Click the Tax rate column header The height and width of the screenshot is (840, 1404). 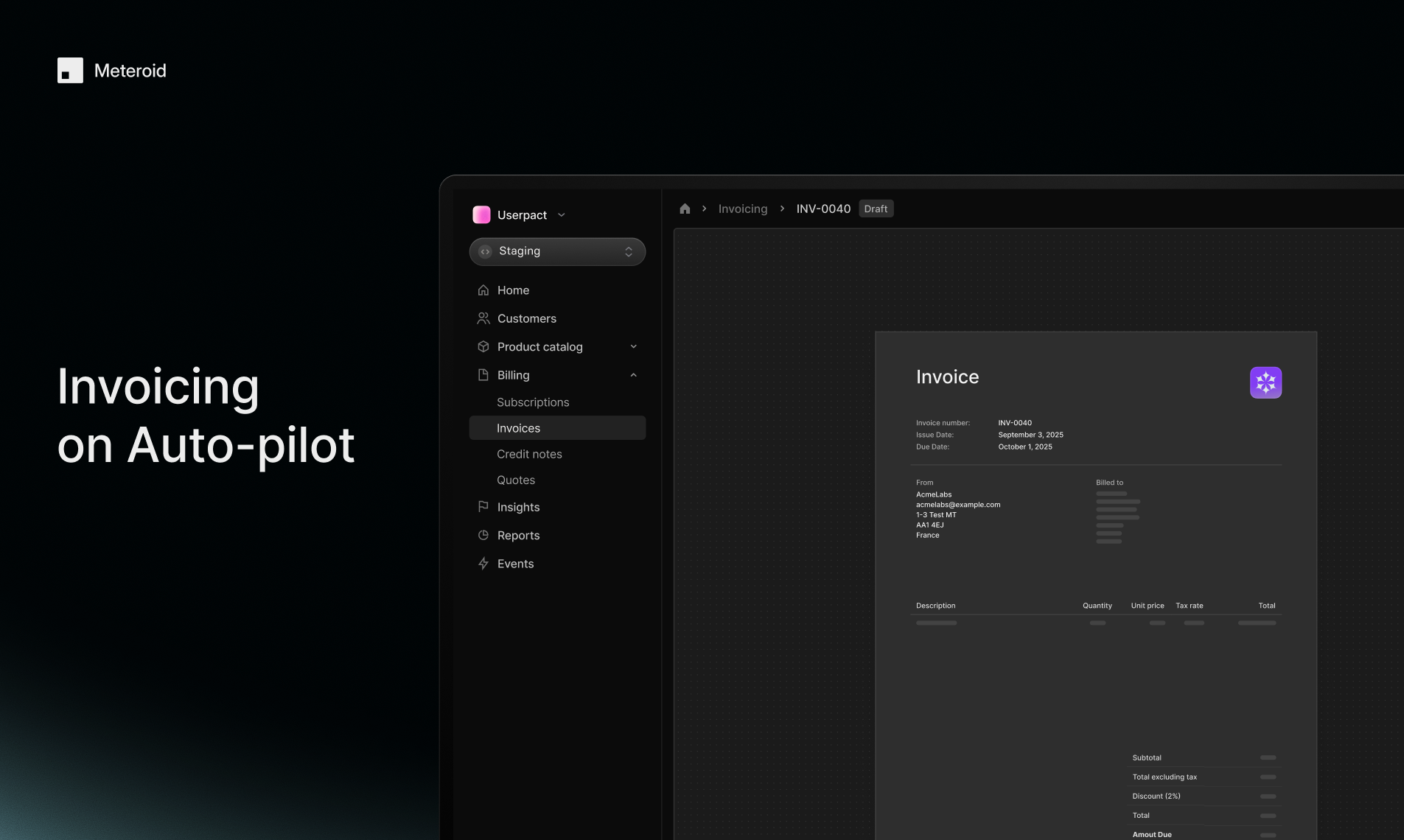(1189, 606)
